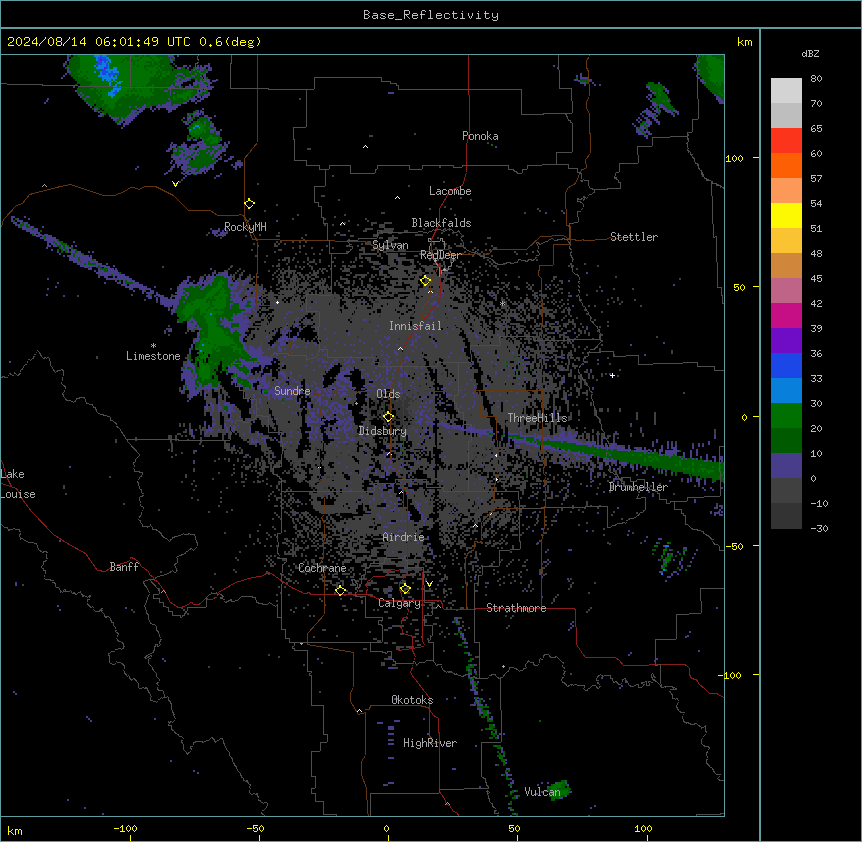862x842 pixels.
Task: Click the white plus marker west of Drumheller area
Action: click(x=612, y=375)
